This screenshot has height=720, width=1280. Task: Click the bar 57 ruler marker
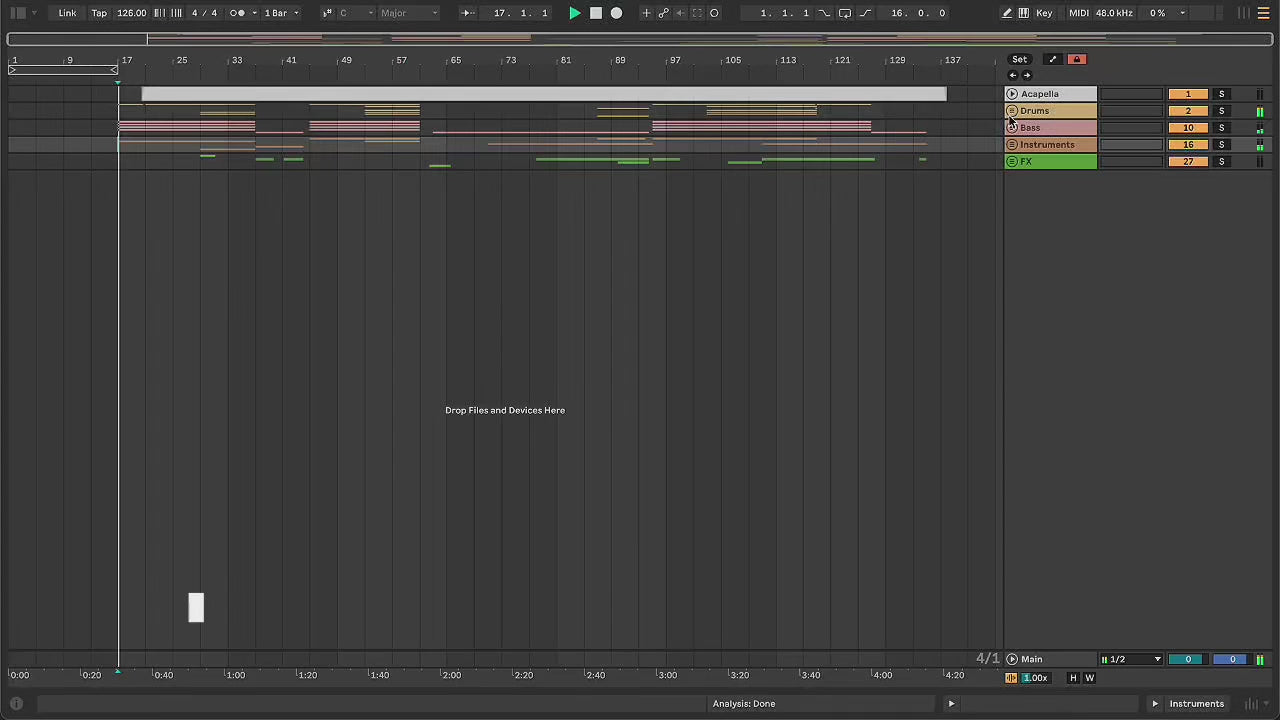coord(401,60)
